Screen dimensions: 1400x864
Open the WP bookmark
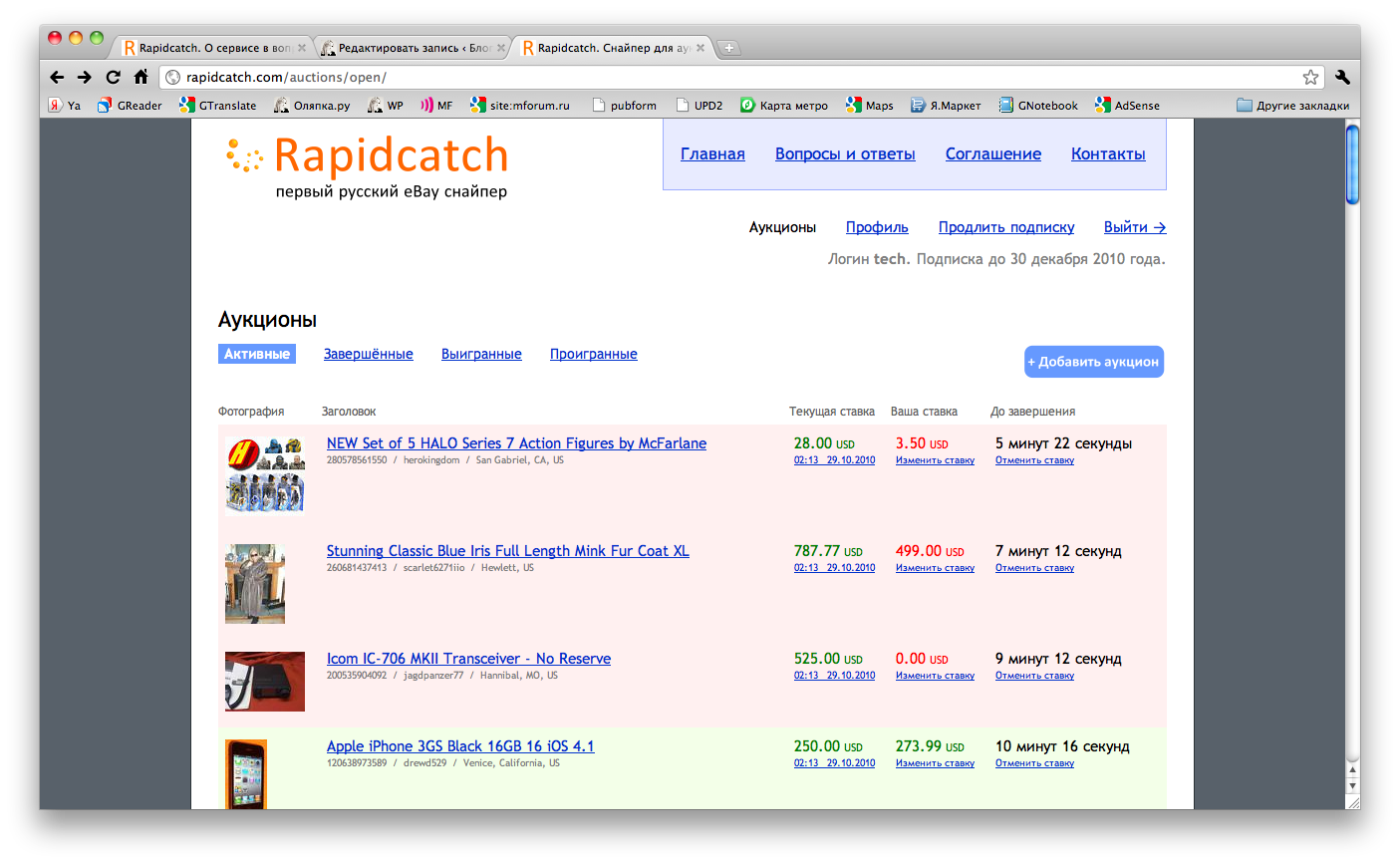(386, 105)
